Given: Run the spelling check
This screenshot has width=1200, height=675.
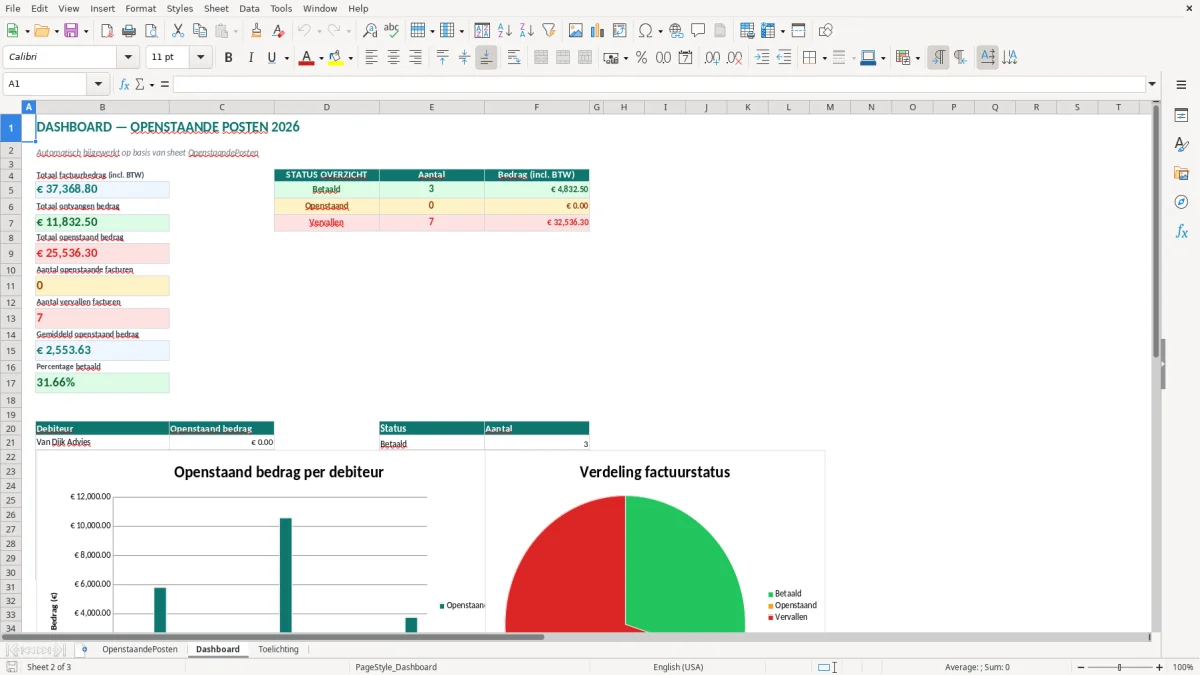Looking at the screenshot, I should pyautogui.click(x=392, y=31).
